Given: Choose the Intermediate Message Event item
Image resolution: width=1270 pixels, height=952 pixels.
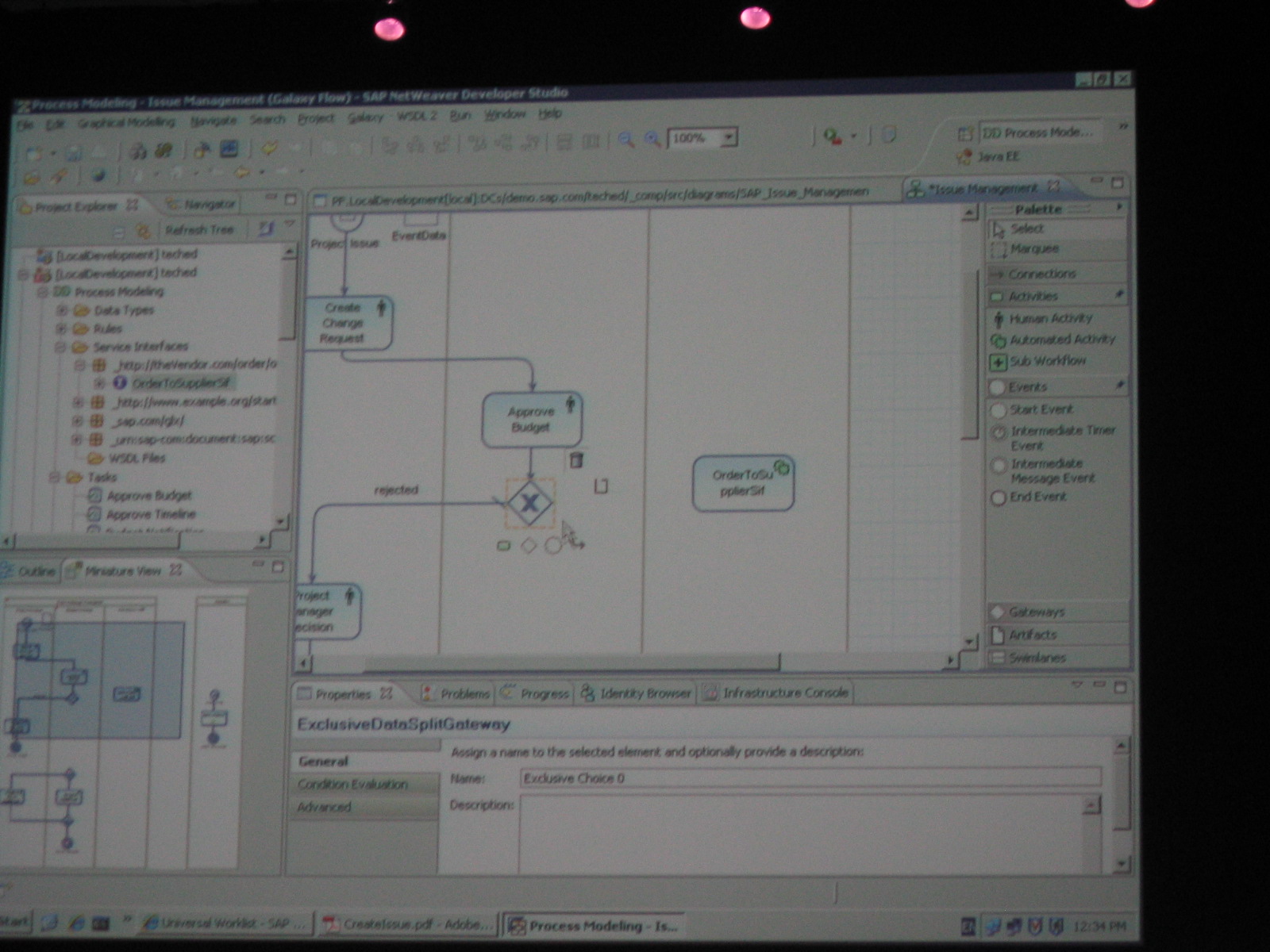Looking at the screenshot, I should pyautogui.click(x=1045, y=470).
